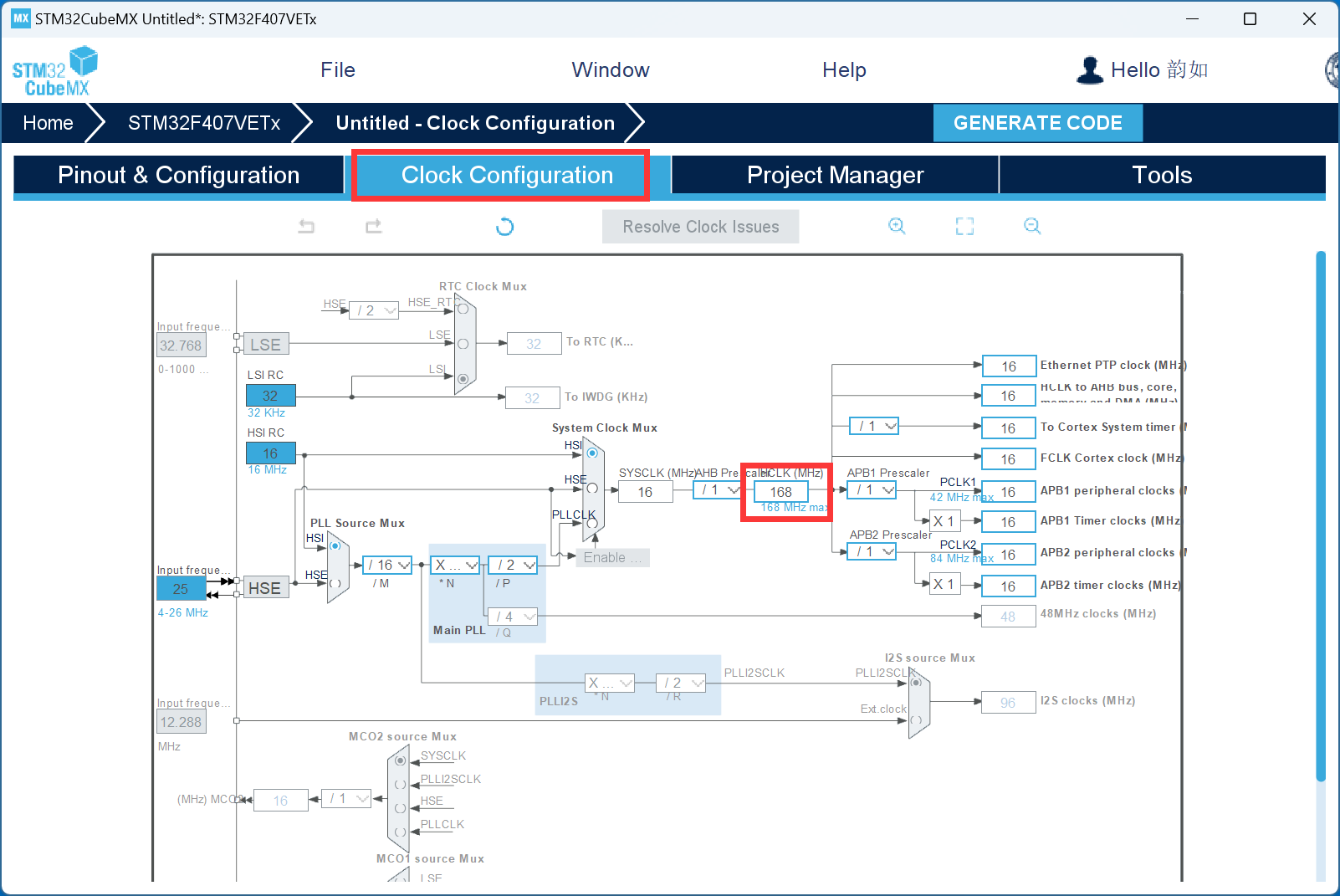Click the GENERATE CODE button
The width and height of the screenshot is (1340, 896).
[1038, 123]
